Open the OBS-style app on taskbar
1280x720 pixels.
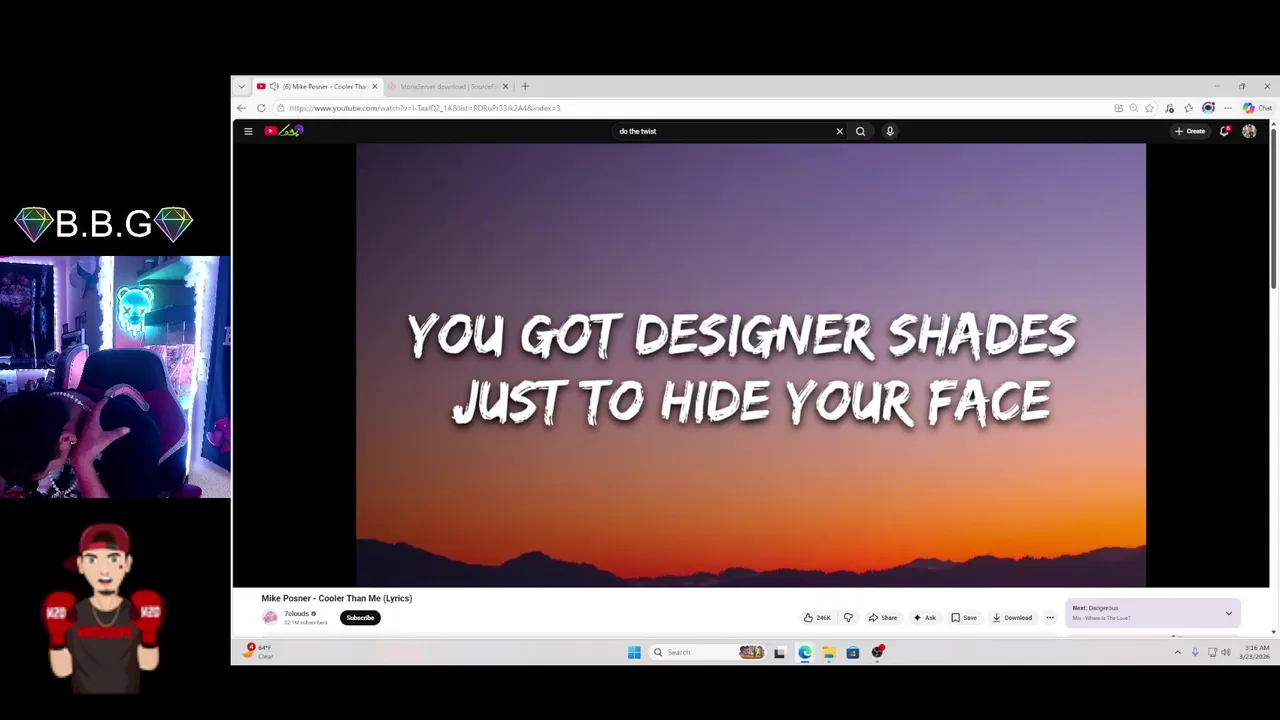[878, 652]
